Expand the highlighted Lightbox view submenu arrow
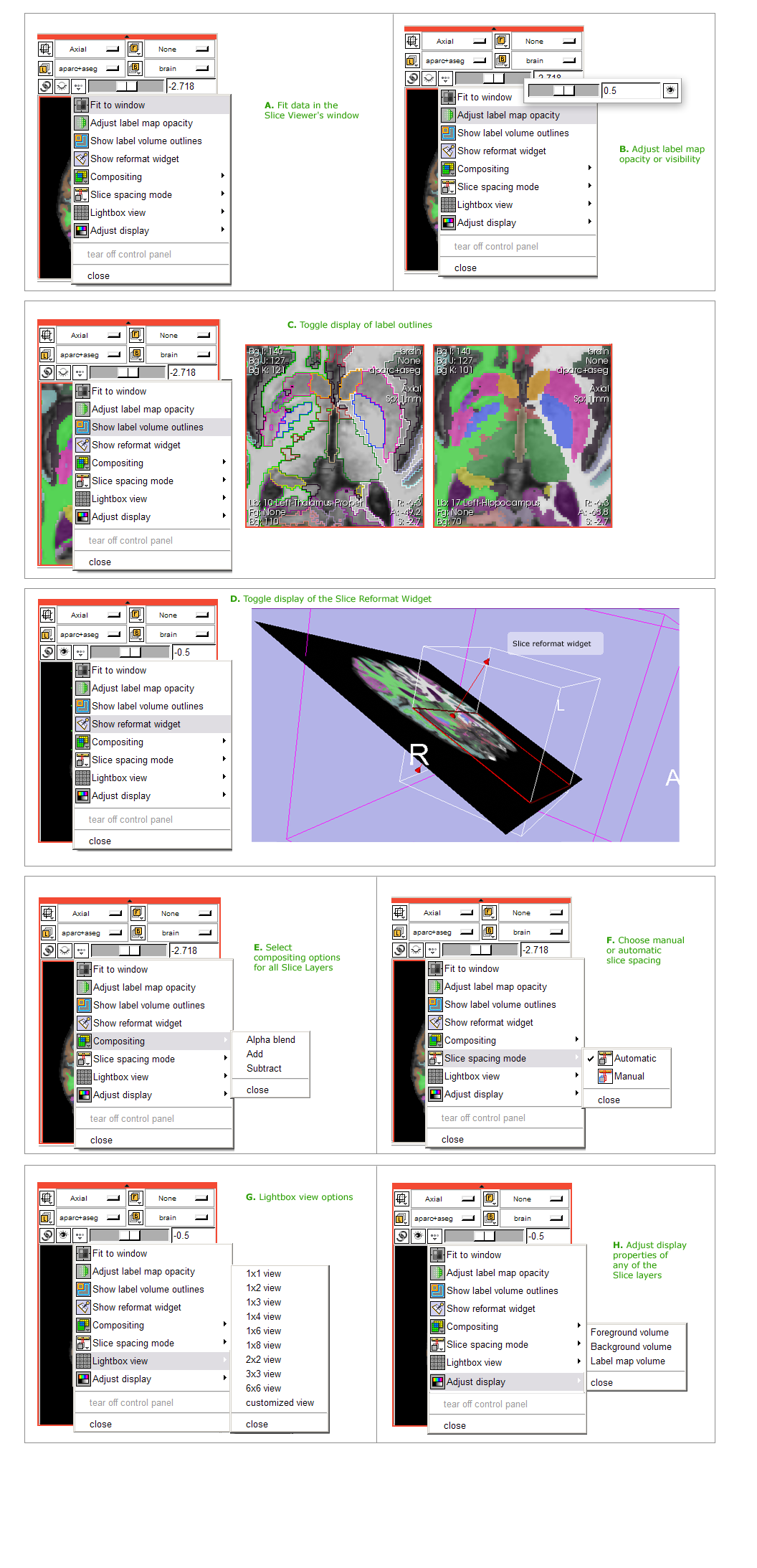This screenshot has width=757, height=1568. click(224, 1361)
